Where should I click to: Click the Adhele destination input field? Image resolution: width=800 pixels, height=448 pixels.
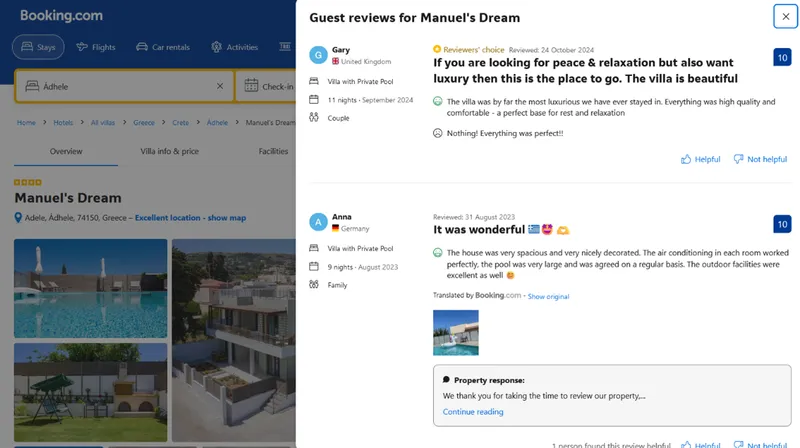pyautogui.click(x=120, y=87)
